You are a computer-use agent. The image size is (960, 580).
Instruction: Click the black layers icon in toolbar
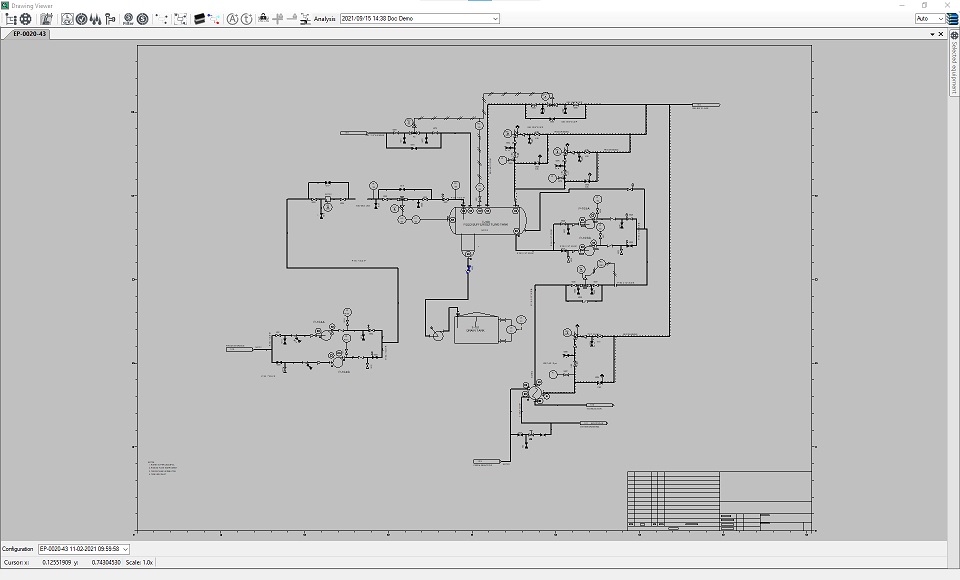point(199,19)
